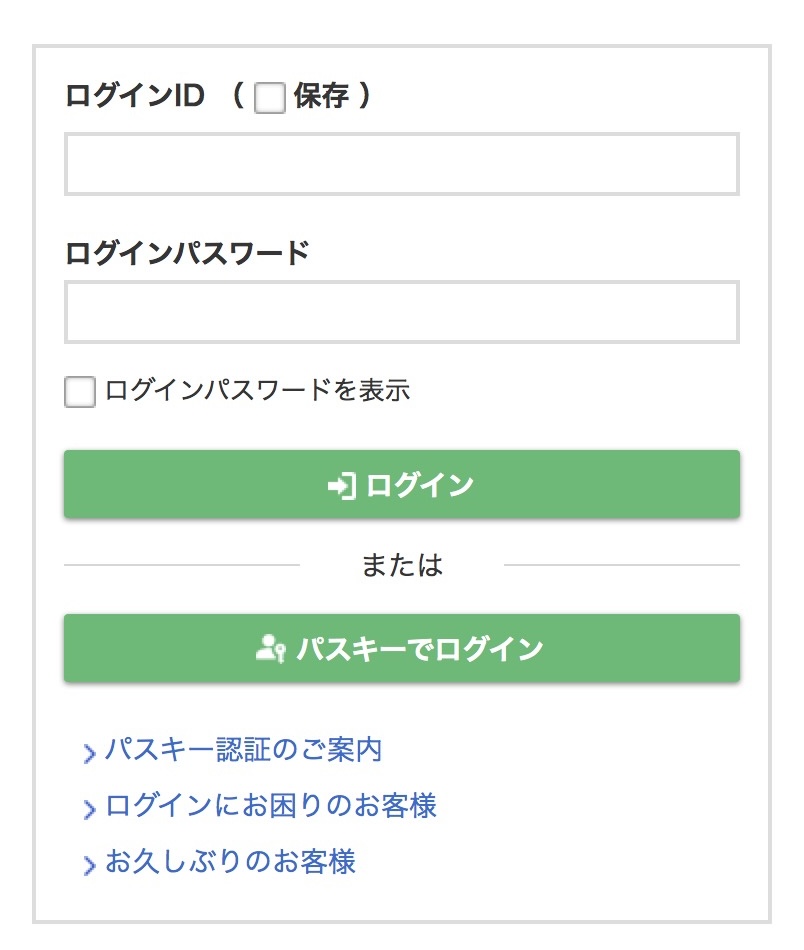
Task: Focus the ログインパスワード input field
Action: pos(401,312)
